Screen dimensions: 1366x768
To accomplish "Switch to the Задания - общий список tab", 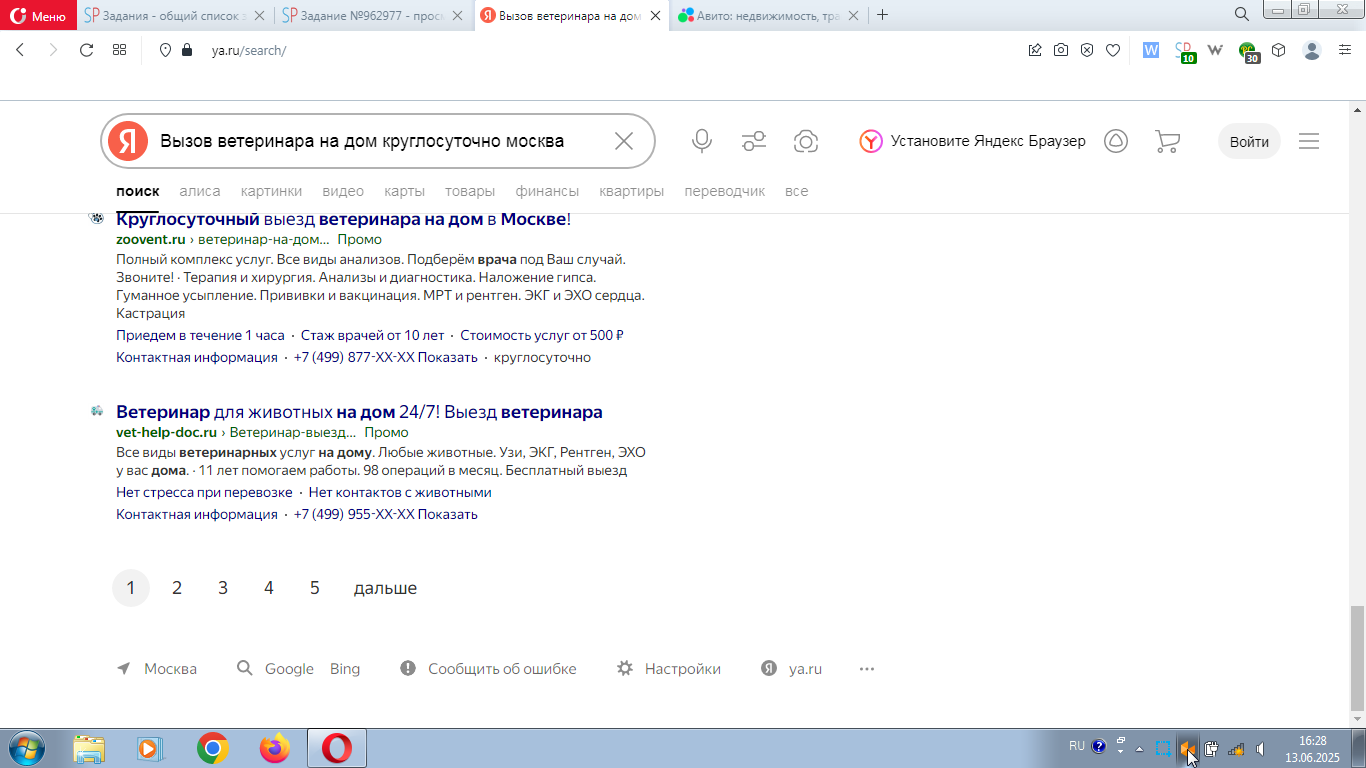I will click(x=174, y=15).
